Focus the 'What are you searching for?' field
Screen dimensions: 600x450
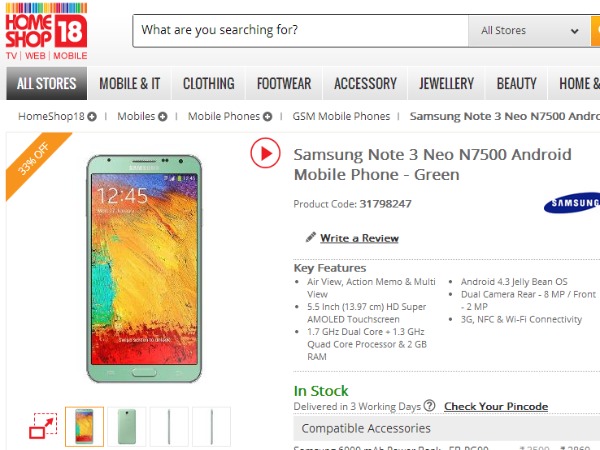300,31
